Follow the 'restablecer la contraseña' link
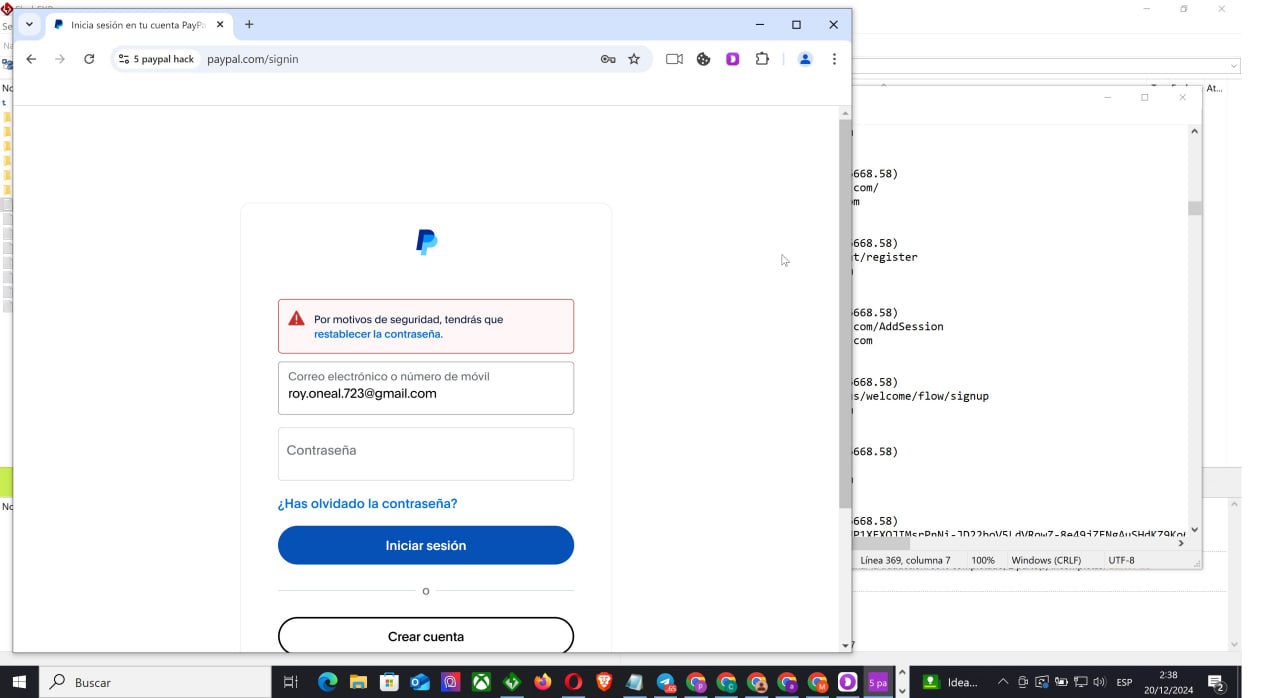This screenshot has width=1280, height=698. [378, 334]
